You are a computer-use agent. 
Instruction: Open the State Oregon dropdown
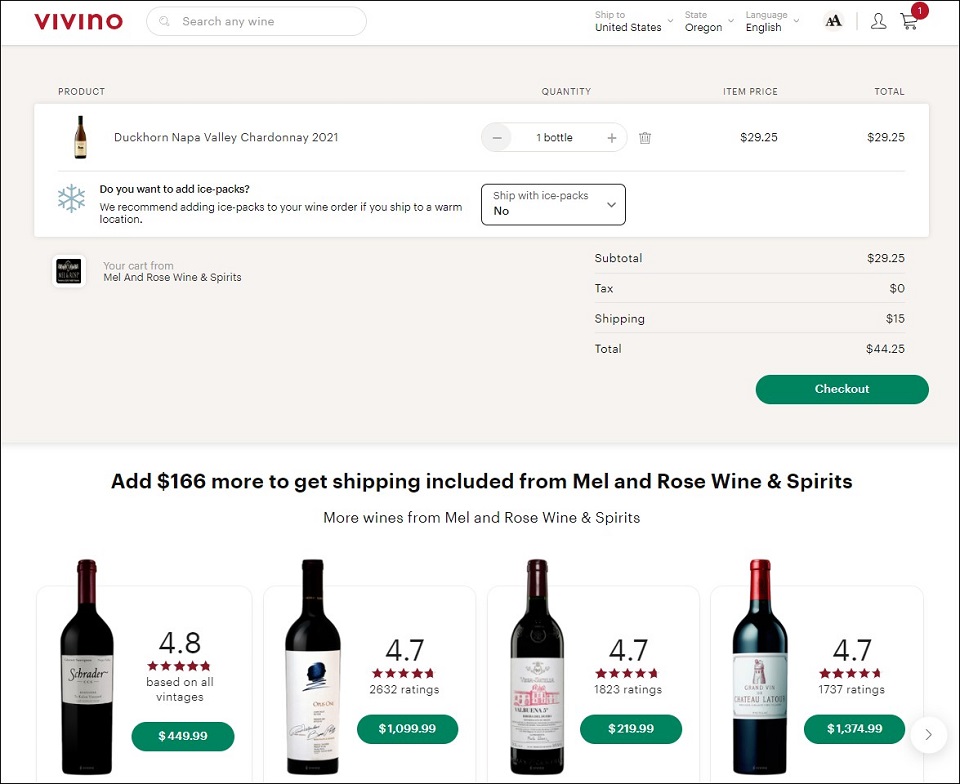[709, 21]
